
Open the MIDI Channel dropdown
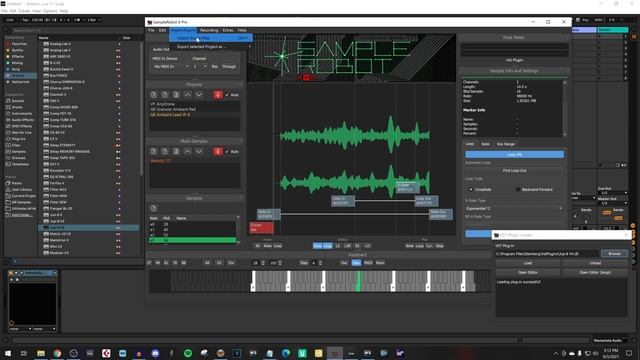(200, 67)
